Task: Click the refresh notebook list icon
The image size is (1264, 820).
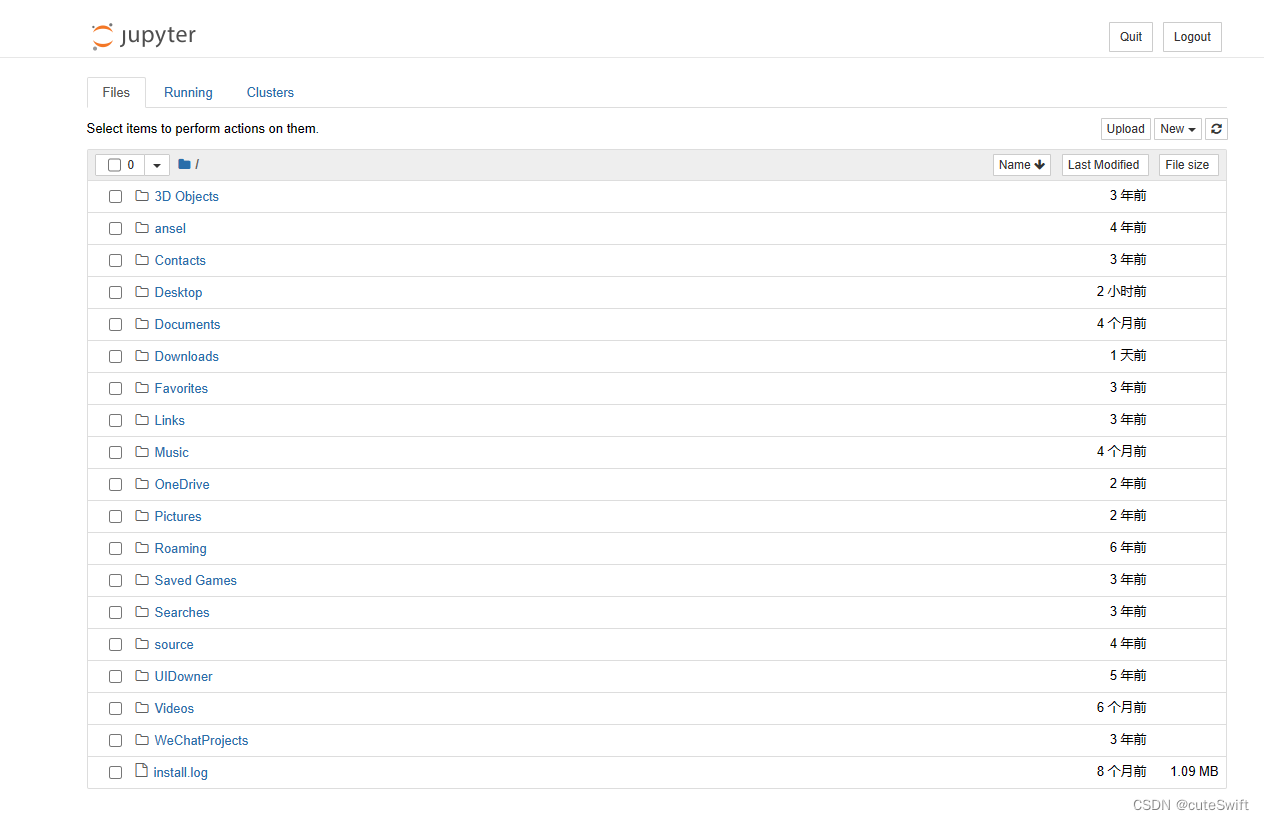Action: coord(1216,129)
